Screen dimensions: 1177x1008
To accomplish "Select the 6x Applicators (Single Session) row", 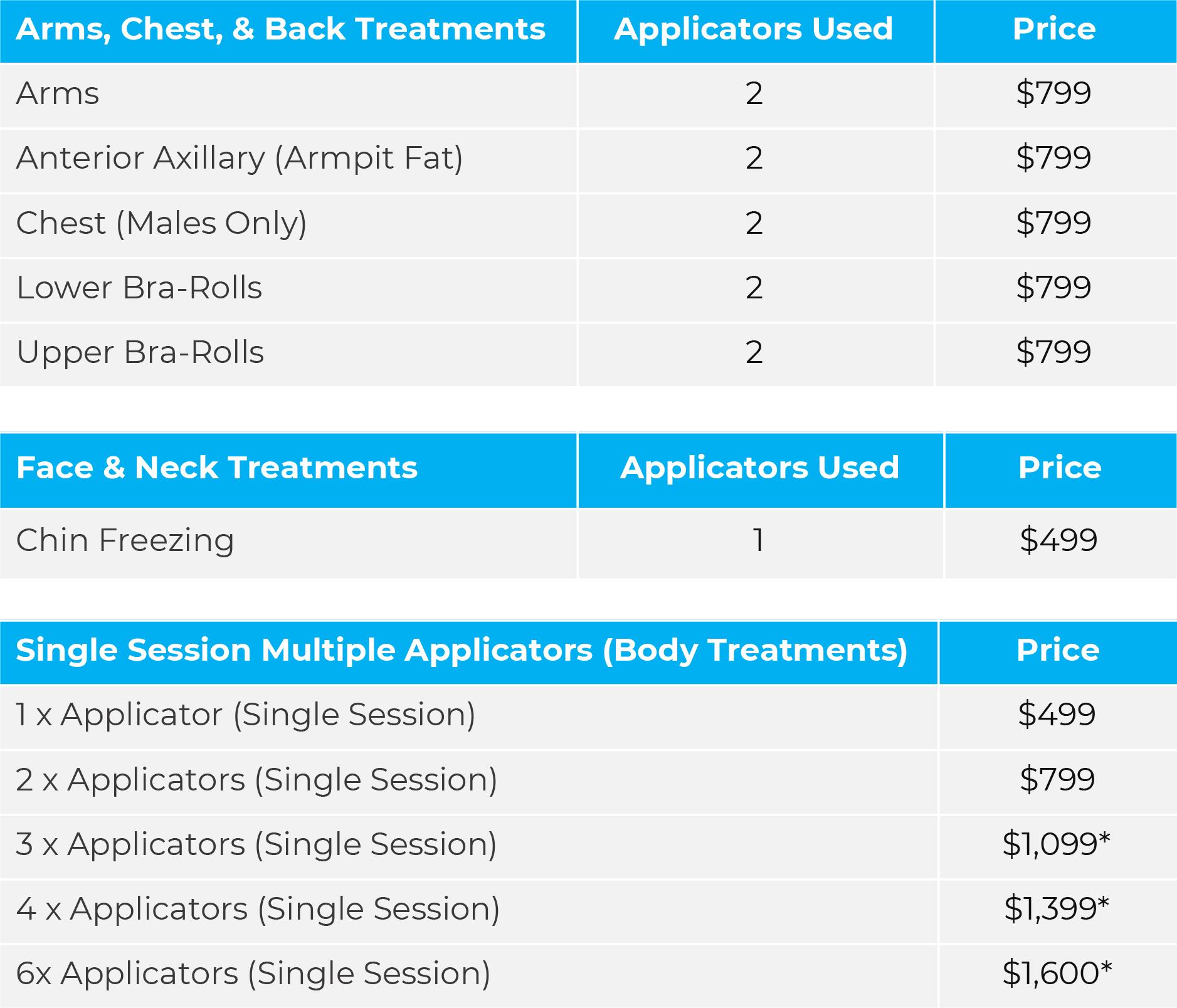I will 588,976.
